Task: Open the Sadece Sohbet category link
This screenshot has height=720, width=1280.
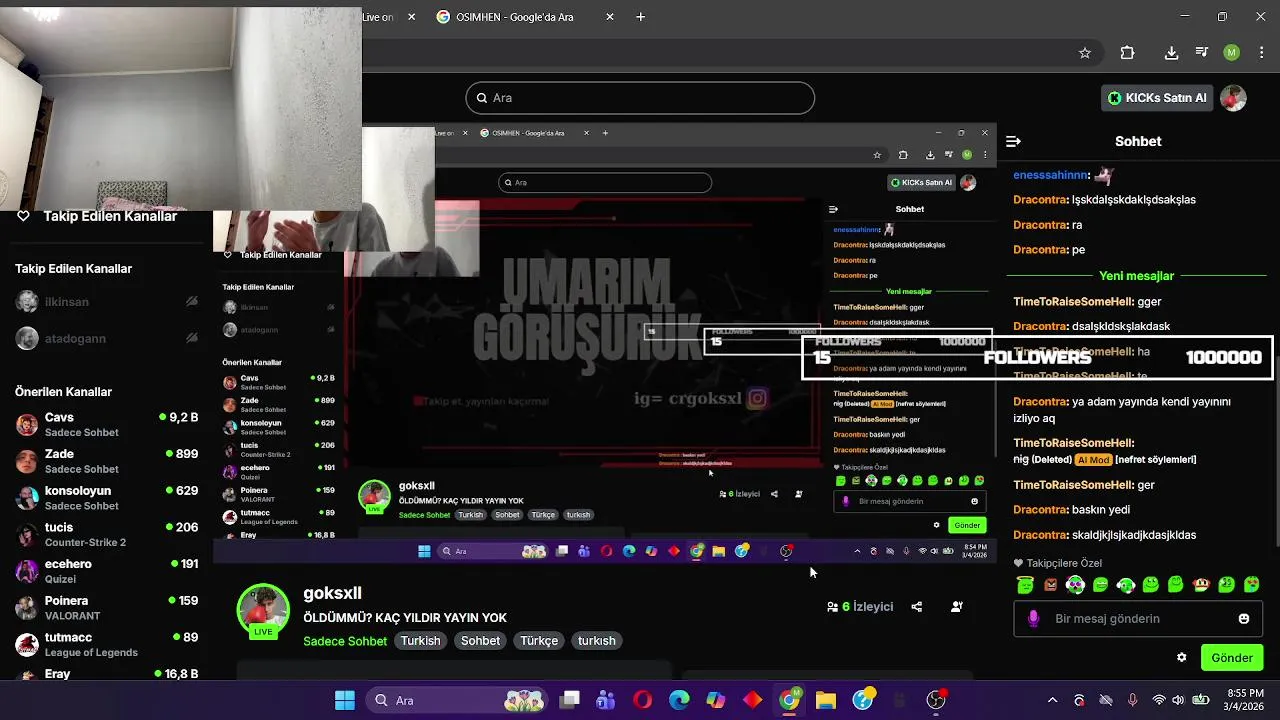Action: (x=345, y=641)
